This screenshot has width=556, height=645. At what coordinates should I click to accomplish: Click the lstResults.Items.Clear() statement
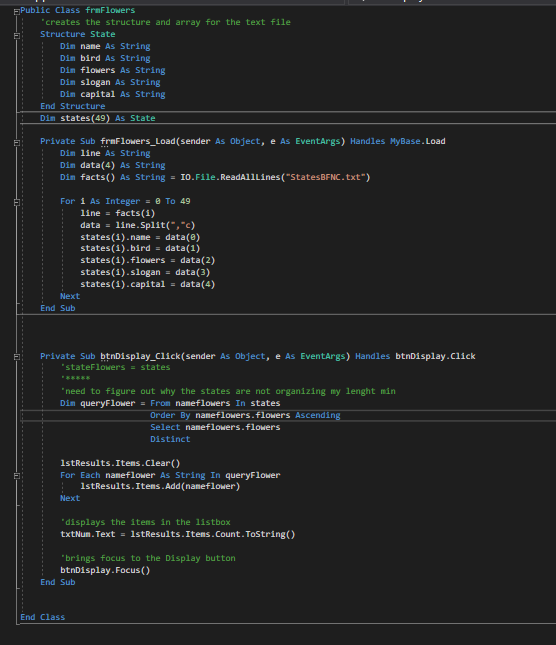(x=120, y=463)
